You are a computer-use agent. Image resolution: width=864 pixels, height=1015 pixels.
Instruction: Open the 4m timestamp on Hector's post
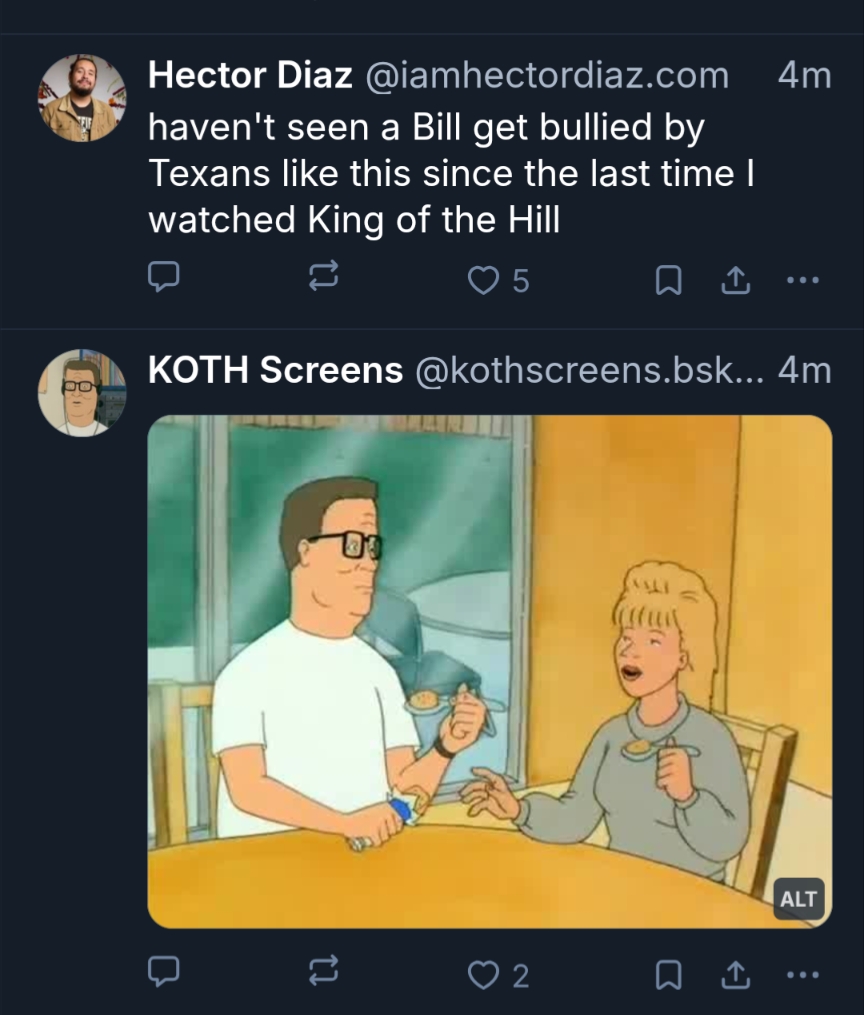pyautogui.click(x=803, y=75)
